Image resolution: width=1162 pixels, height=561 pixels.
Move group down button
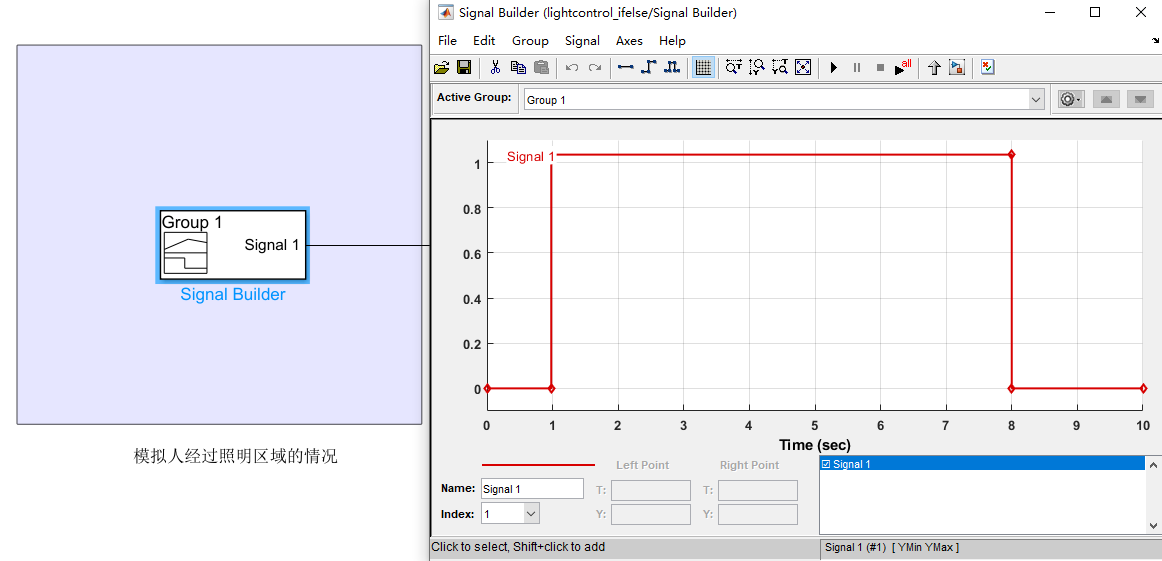[x=1141, y=99]
